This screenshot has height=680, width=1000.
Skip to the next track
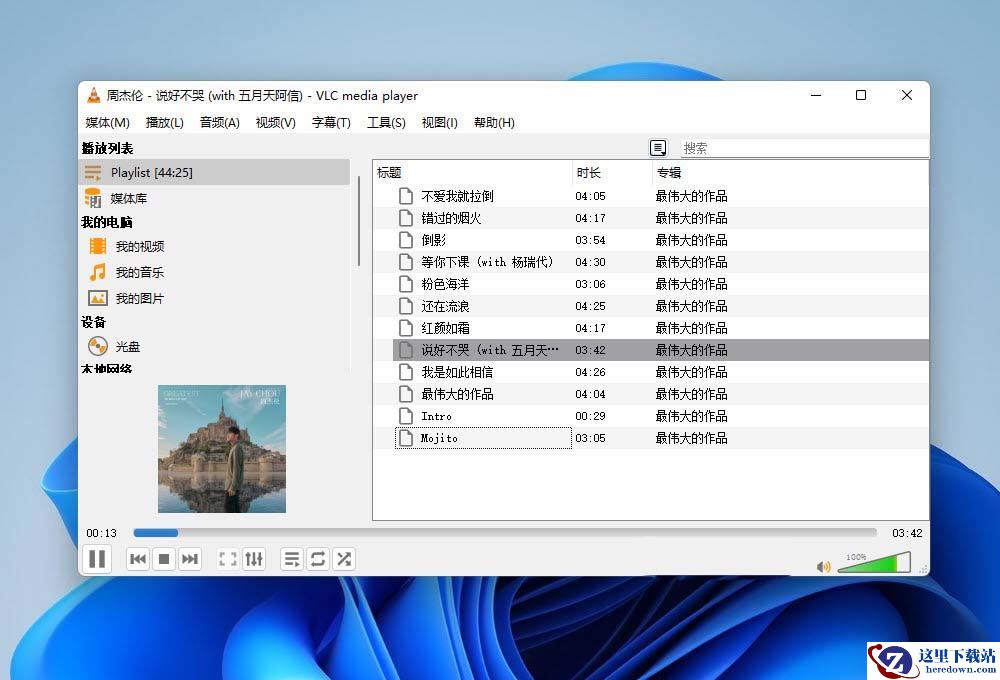[190, 559]
